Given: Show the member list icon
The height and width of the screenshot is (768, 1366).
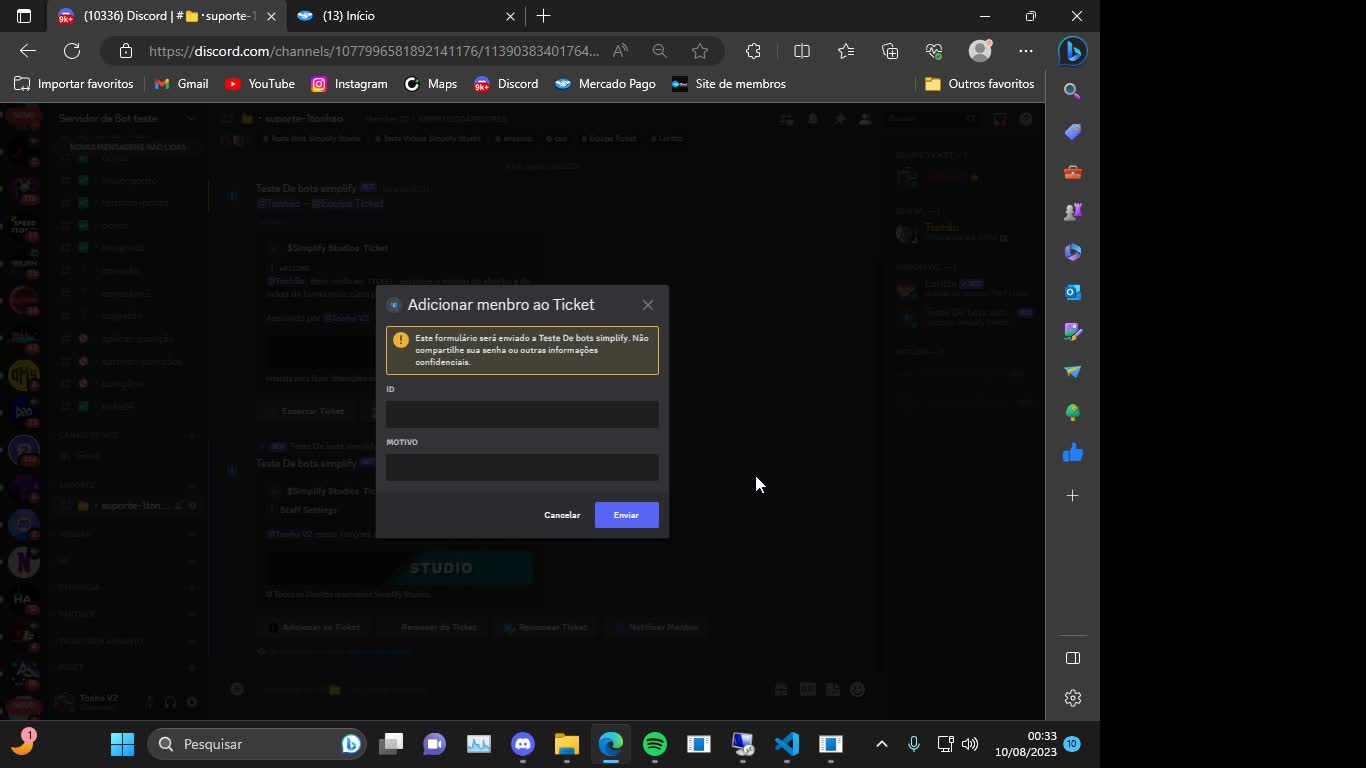Looking at the screenshot, I should pos(864,118).
